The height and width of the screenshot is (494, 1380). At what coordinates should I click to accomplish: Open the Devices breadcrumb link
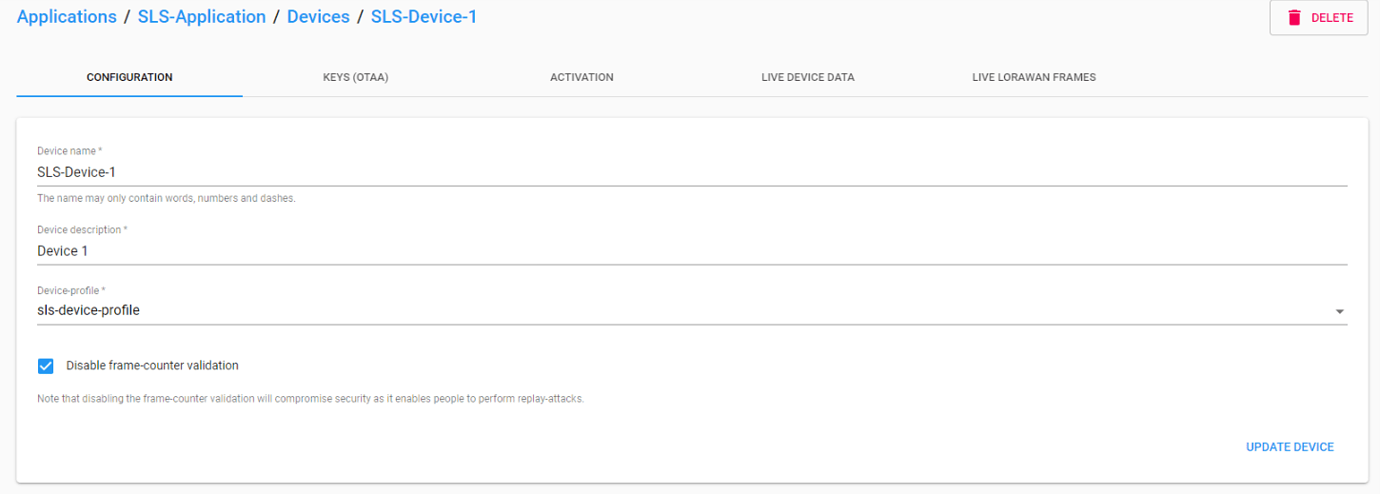click(318, 17)
